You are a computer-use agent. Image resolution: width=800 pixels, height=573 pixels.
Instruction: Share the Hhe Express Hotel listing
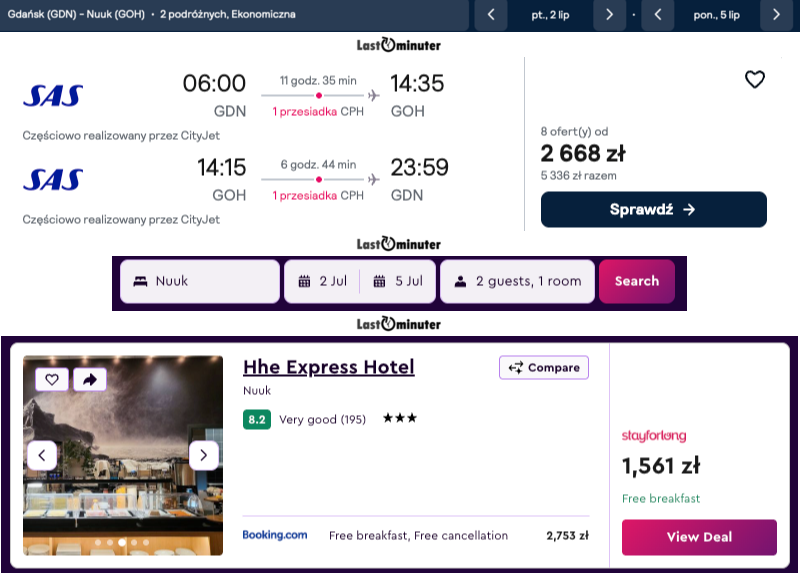(90, 380)
